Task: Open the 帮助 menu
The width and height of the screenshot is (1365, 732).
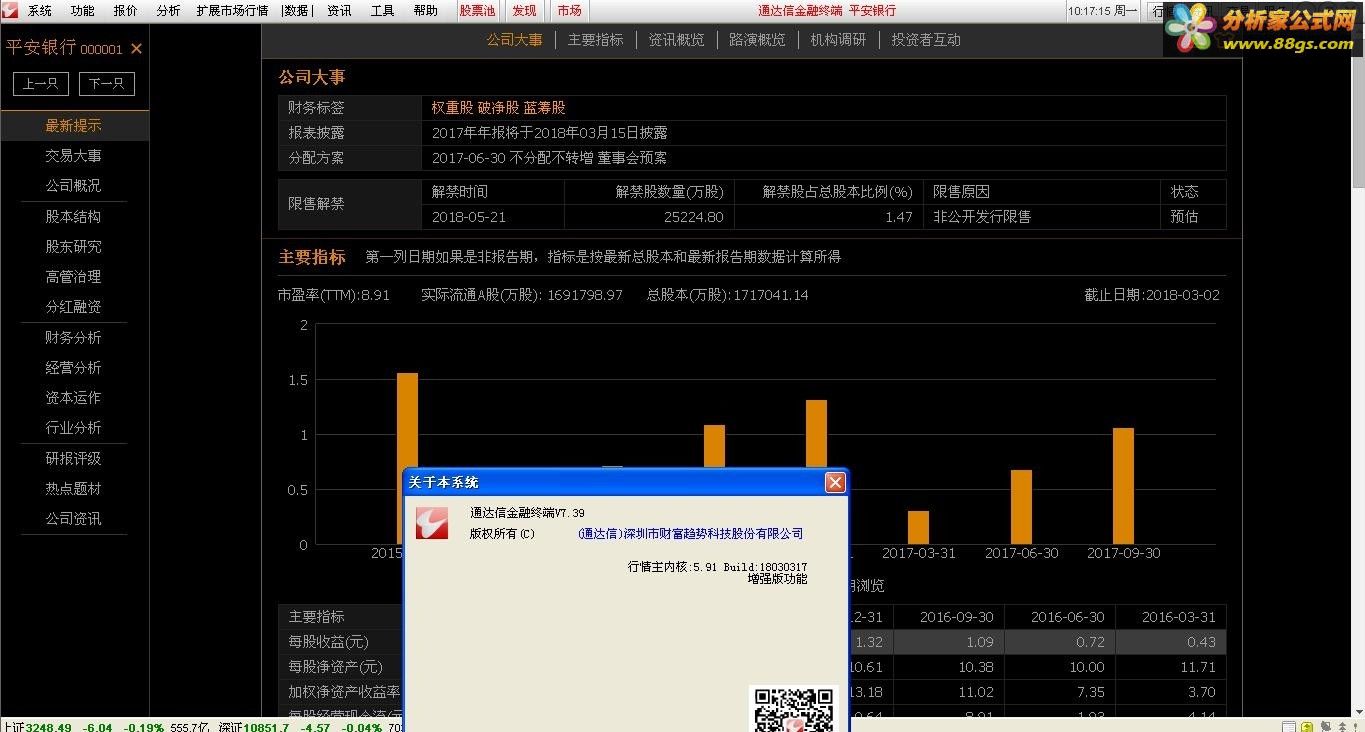Action: click(x=425, y=11)
